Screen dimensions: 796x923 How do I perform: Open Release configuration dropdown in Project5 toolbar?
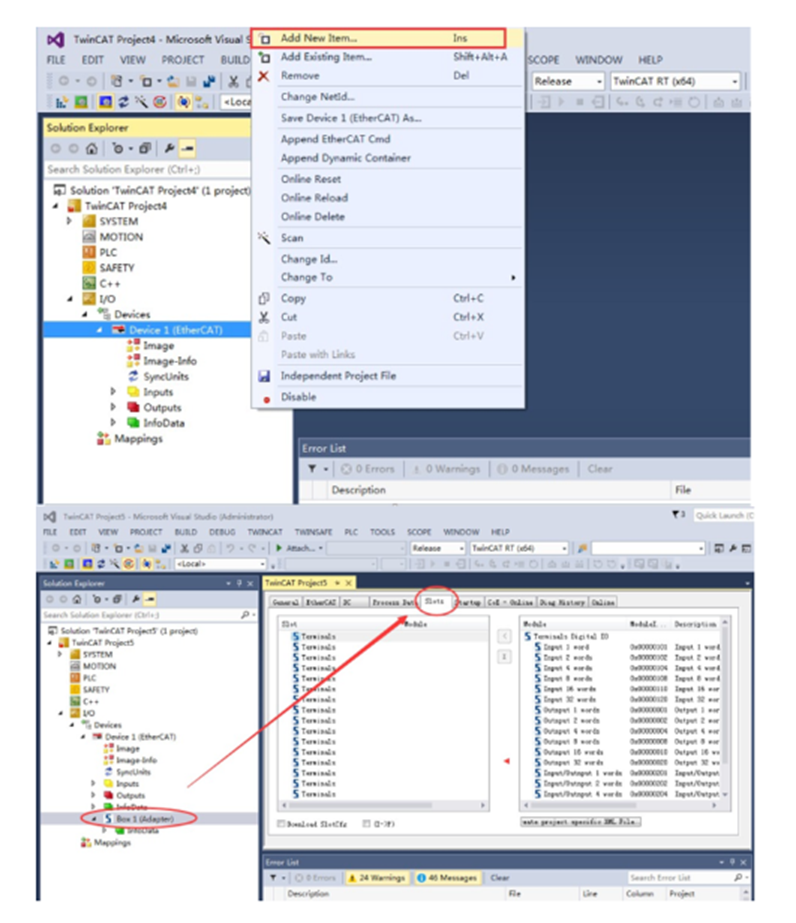click(x=461, y=548)
